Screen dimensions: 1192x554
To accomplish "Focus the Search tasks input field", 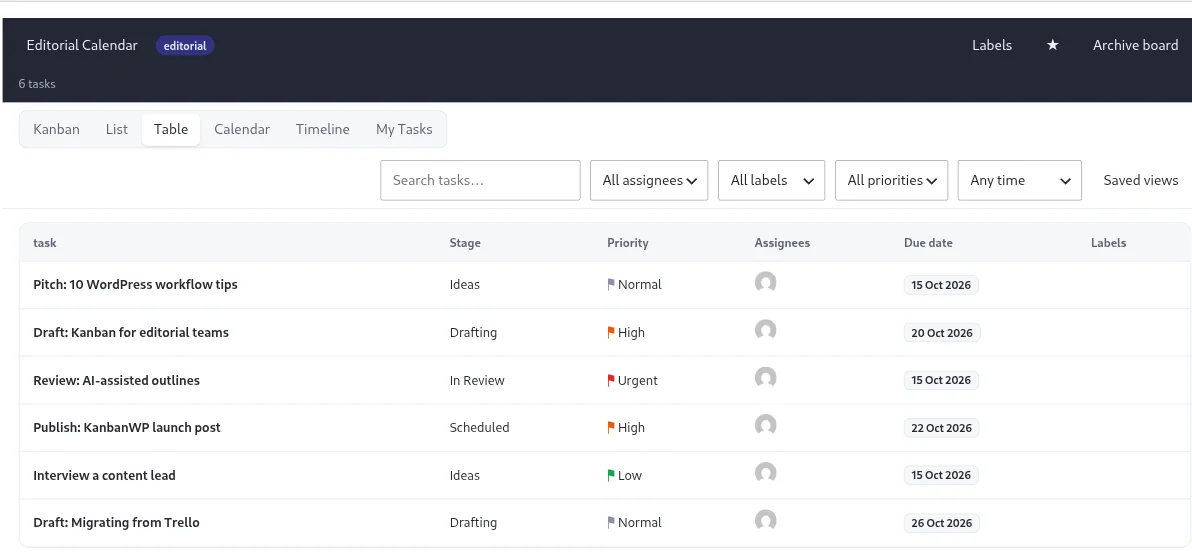I will click(480, 180).
